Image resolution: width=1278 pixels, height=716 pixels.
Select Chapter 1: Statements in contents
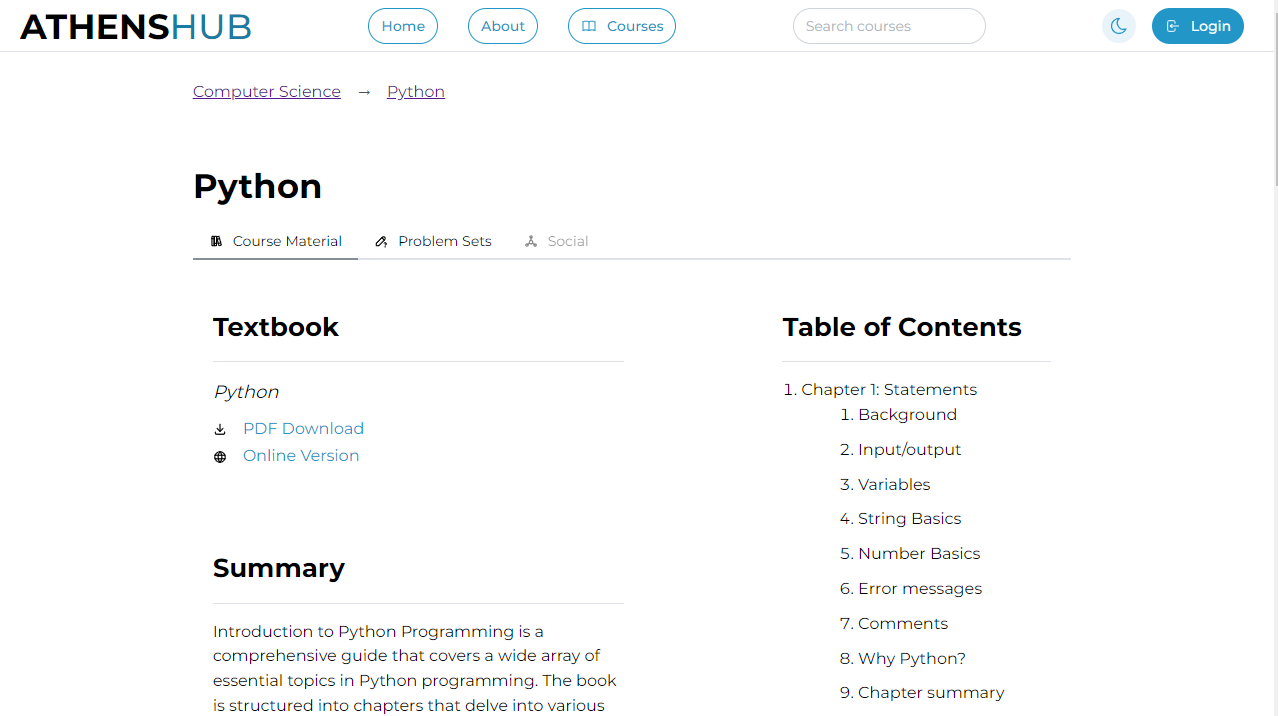click(889, 390)
